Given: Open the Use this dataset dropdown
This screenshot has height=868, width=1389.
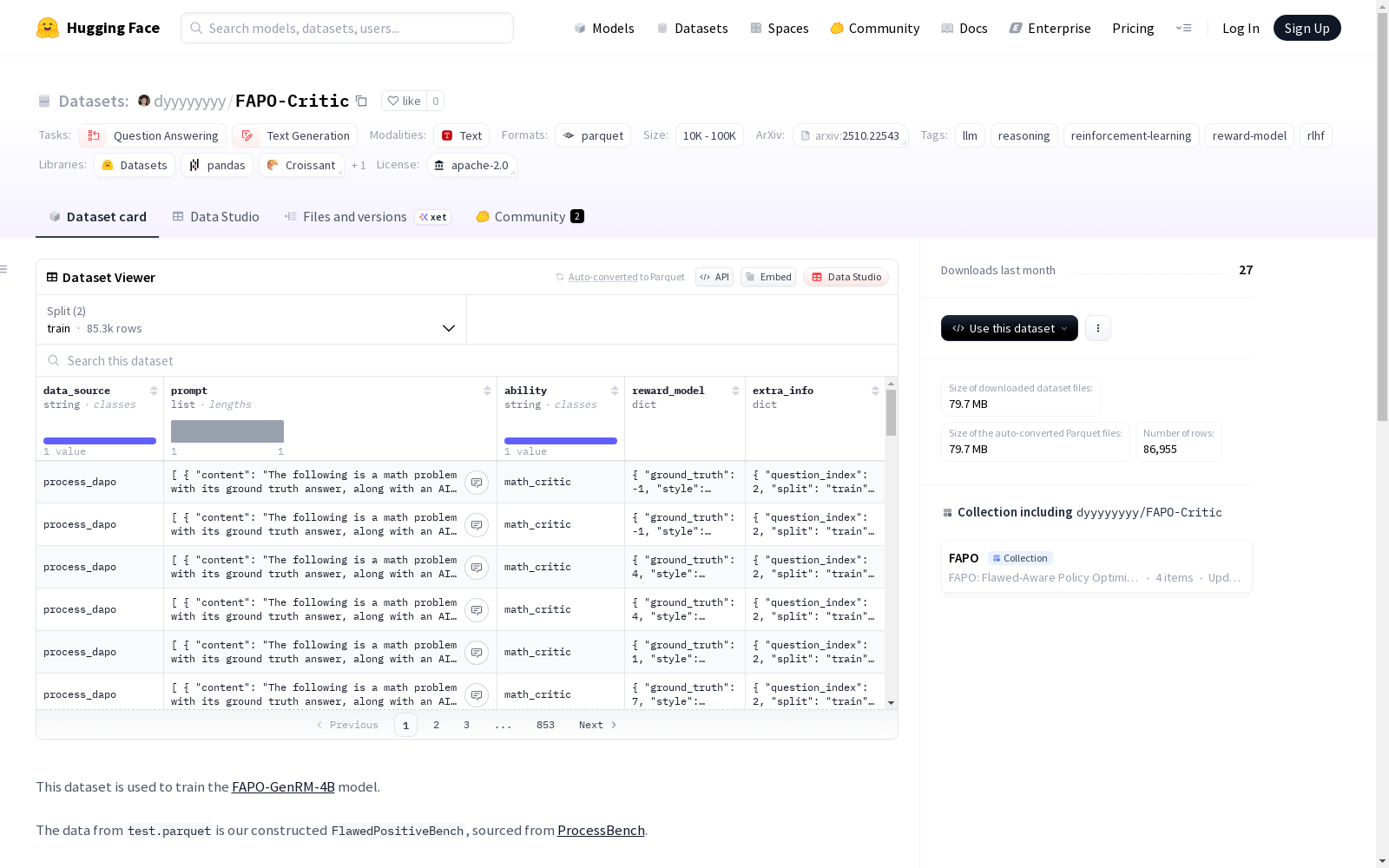Looking at the screenshot, I should tap(1010, 328).
